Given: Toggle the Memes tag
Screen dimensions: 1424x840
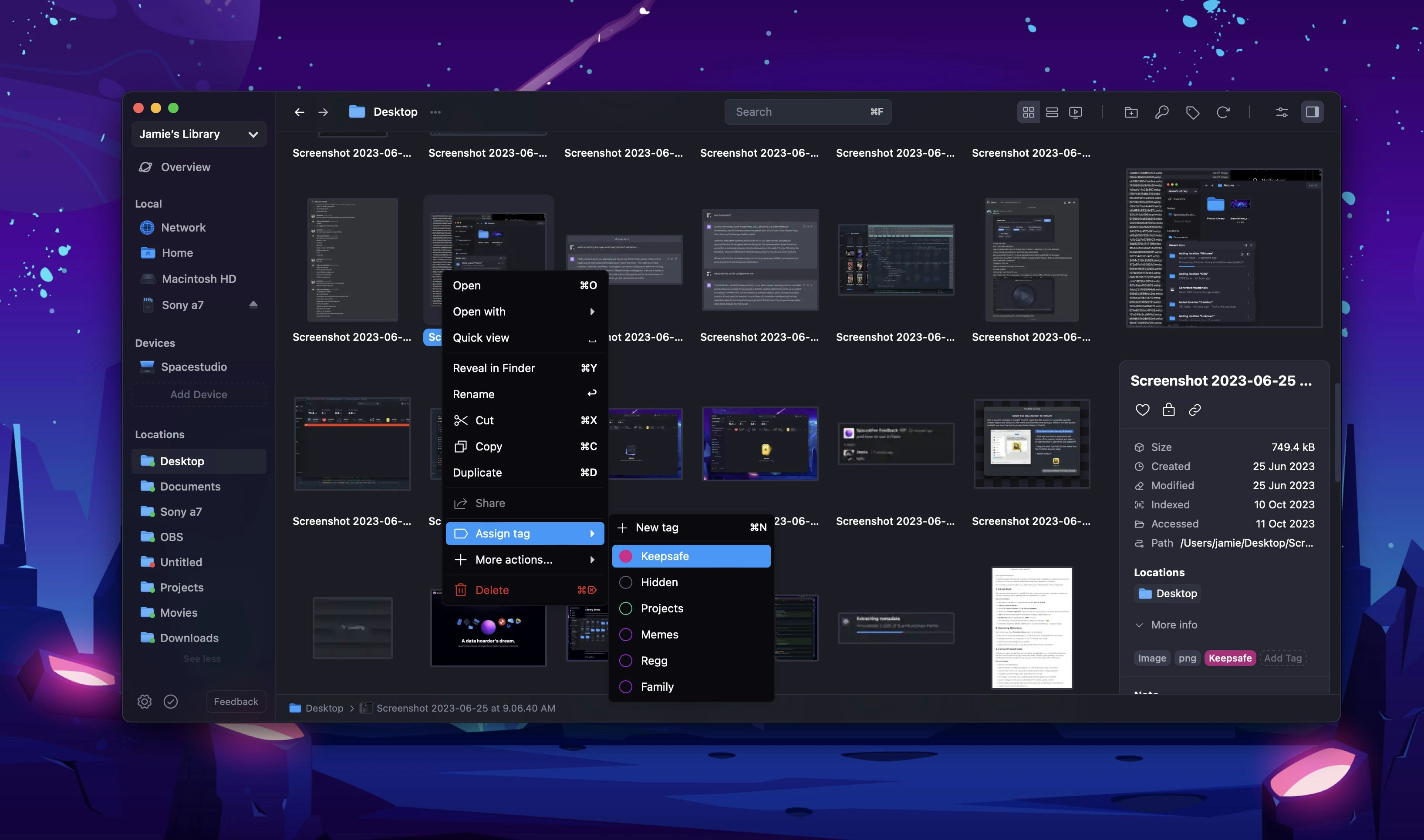Looking at the screenshot, I should coord(691,635).
